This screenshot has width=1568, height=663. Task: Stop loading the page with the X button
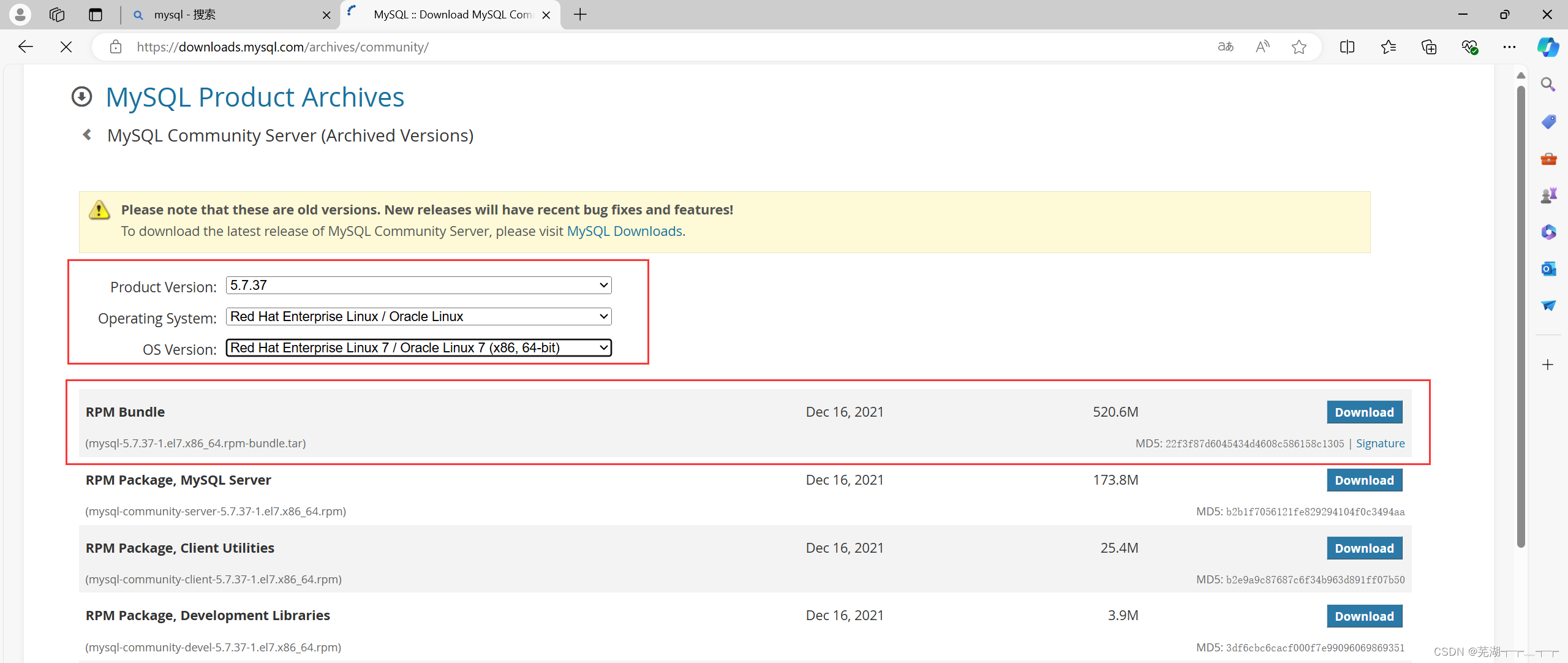click(66, 47)
